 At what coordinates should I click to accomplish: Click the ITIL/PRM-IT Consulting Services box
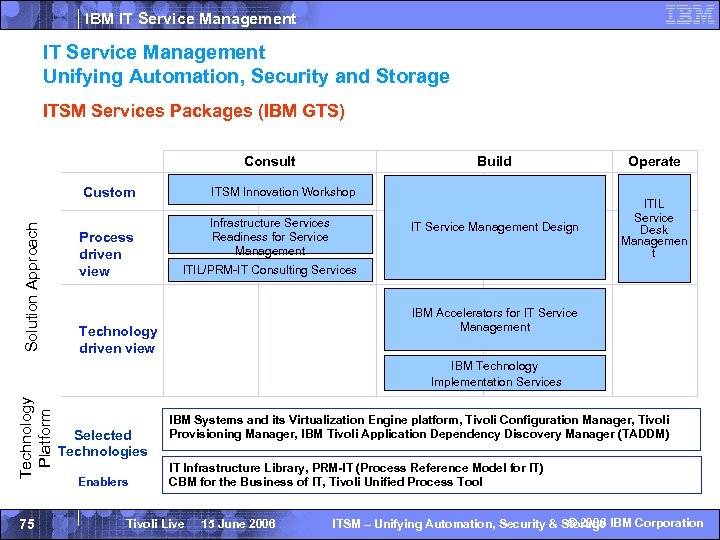[270, 270]
